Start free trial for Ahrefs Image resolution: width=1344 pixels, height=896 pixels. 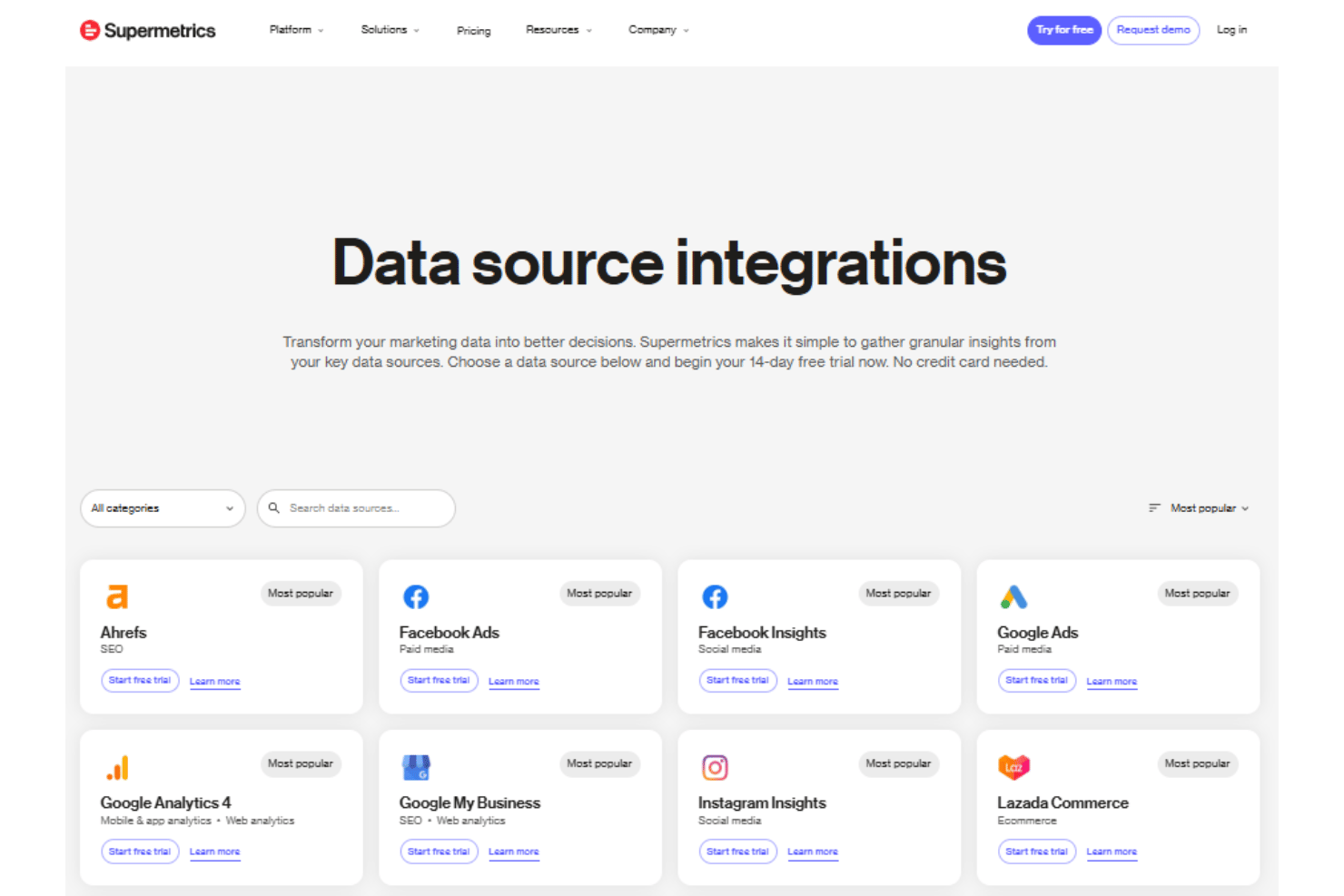pos(140,680)
